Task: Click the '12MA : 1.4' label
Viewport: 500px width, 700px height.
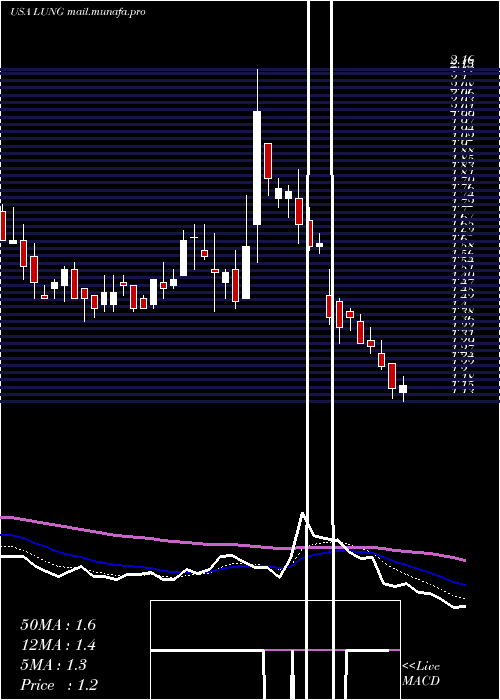Action: 58,645
